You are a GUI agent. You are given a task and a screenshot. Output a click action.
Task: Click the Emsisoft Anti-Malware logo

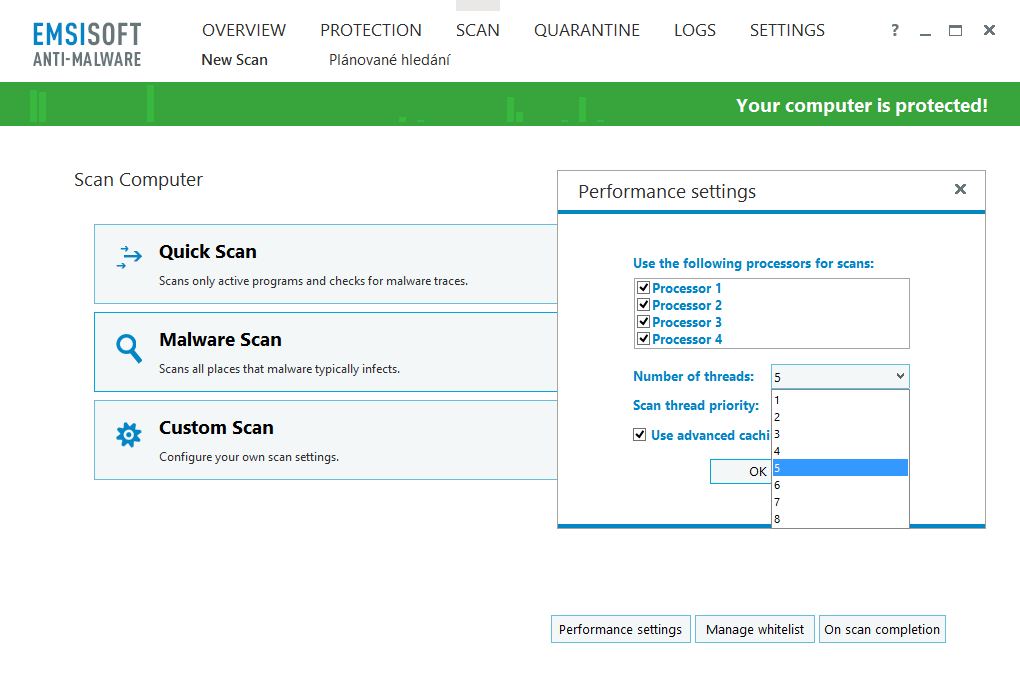click(87, 45)
